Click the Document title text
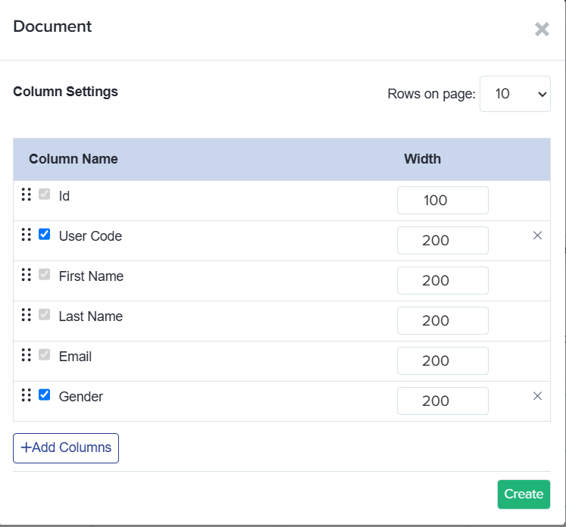The width and height of the screenshot is (566, 527). click(52, 26)
